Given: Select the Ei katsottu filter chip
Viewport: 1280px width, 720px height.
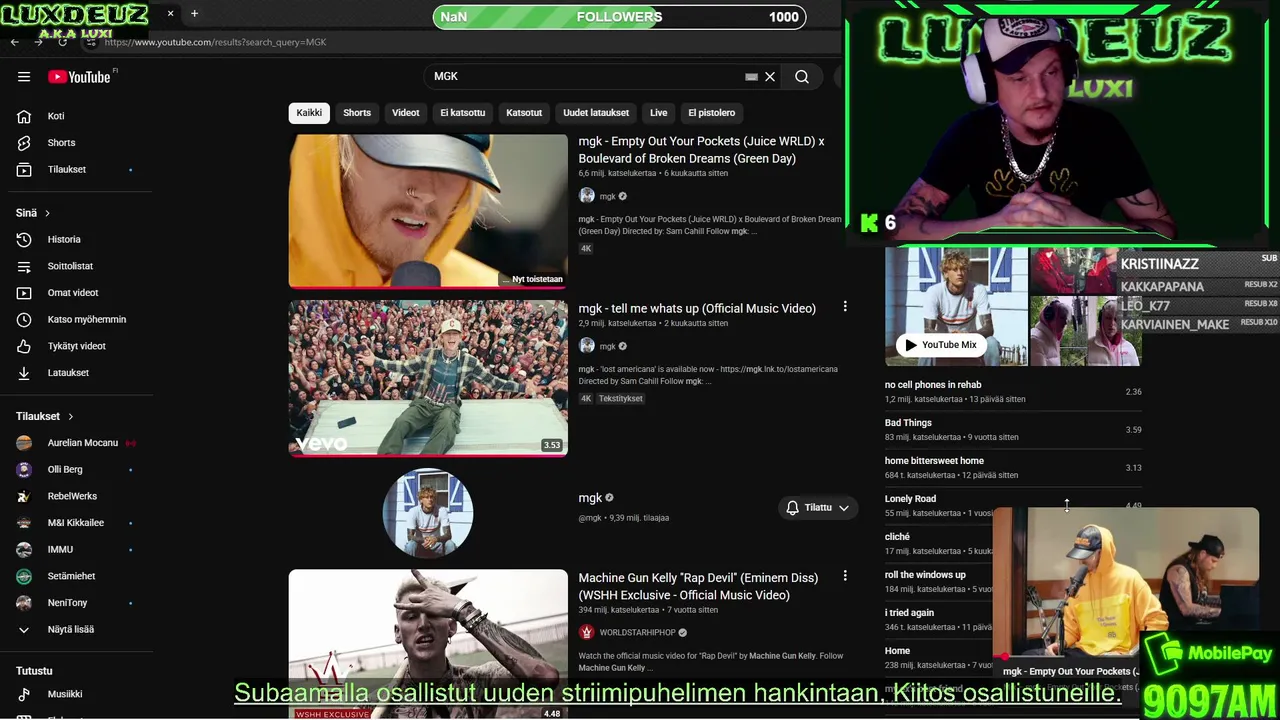Looking at the screenshot, I should 463,113.
